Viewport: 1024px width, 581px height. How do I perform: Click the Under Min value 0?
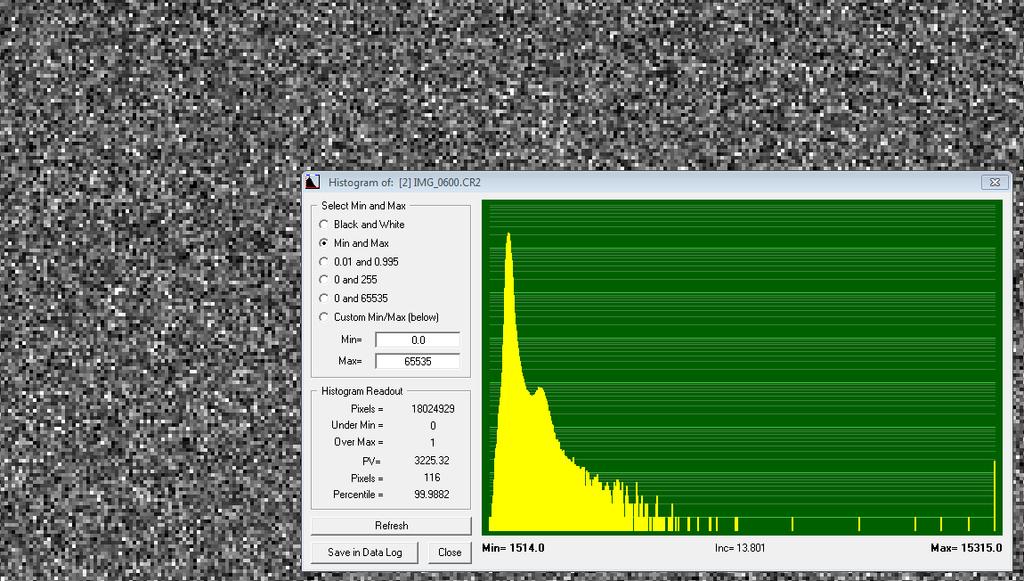point(432,426)
